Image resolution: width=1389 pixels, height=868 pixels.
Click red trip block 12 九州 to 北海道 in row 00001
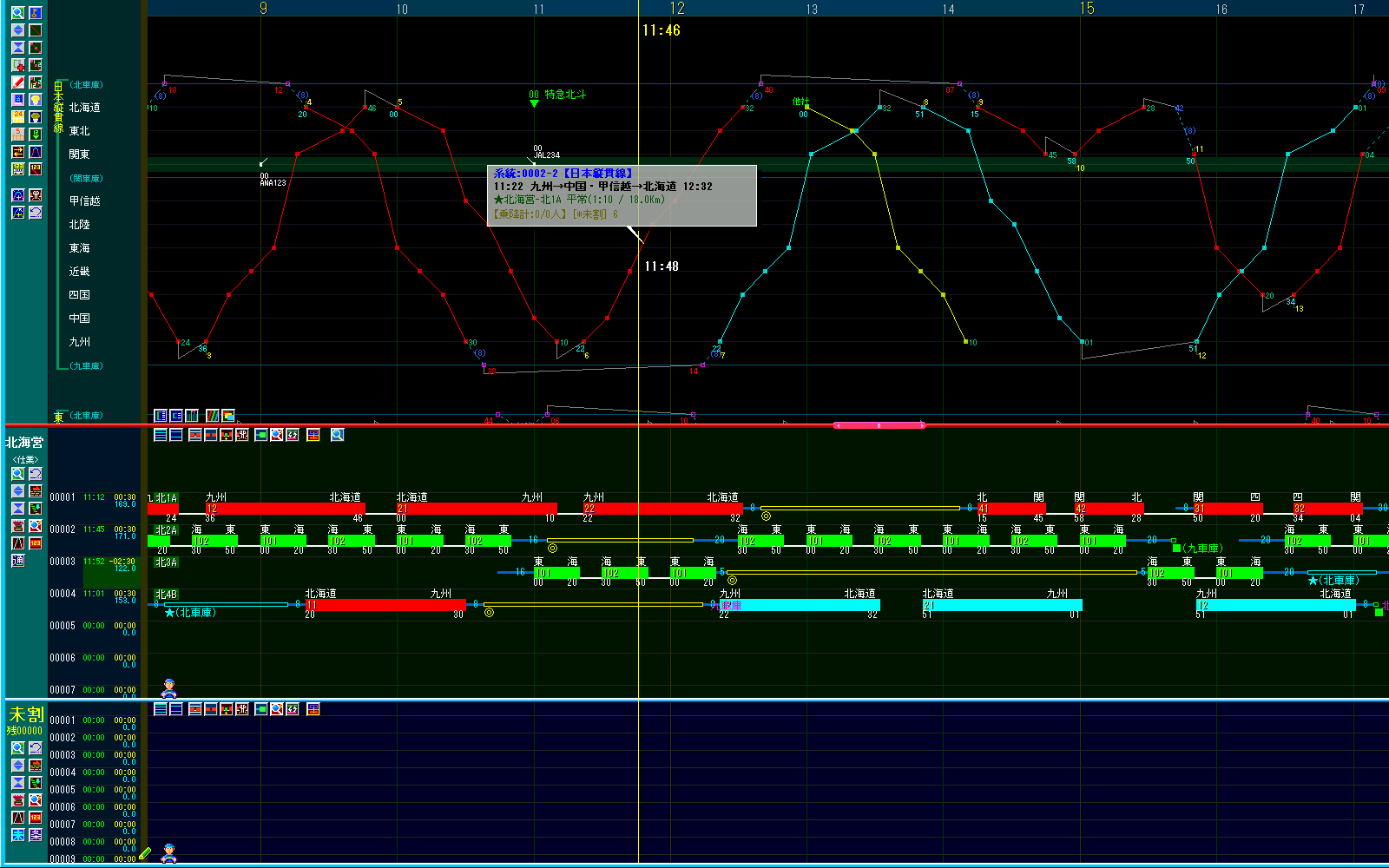(286, 509)
